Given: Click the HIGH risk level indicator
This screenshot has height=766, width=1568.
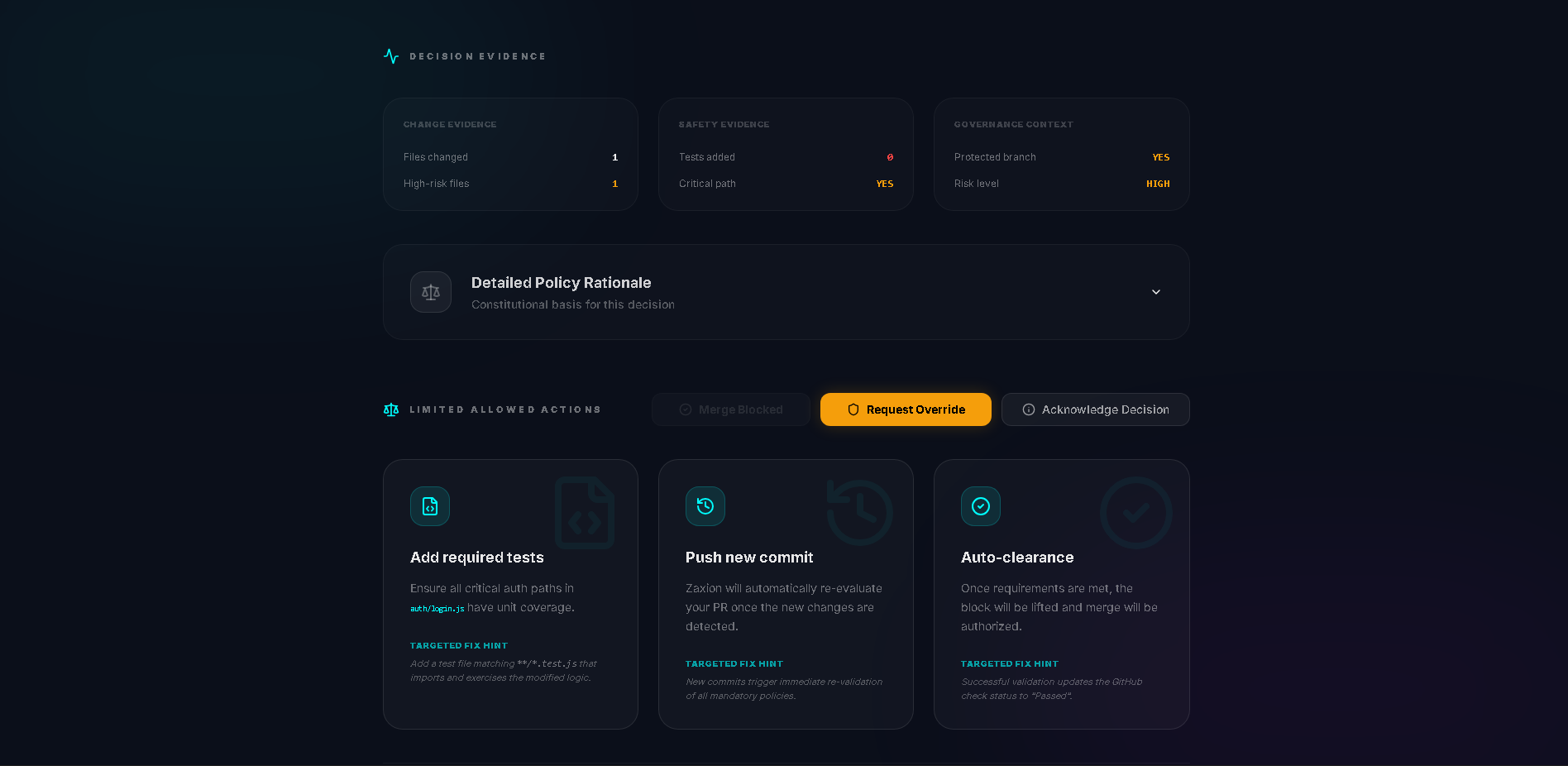Looking at the screenshot, I should [x=1158, y=184].
